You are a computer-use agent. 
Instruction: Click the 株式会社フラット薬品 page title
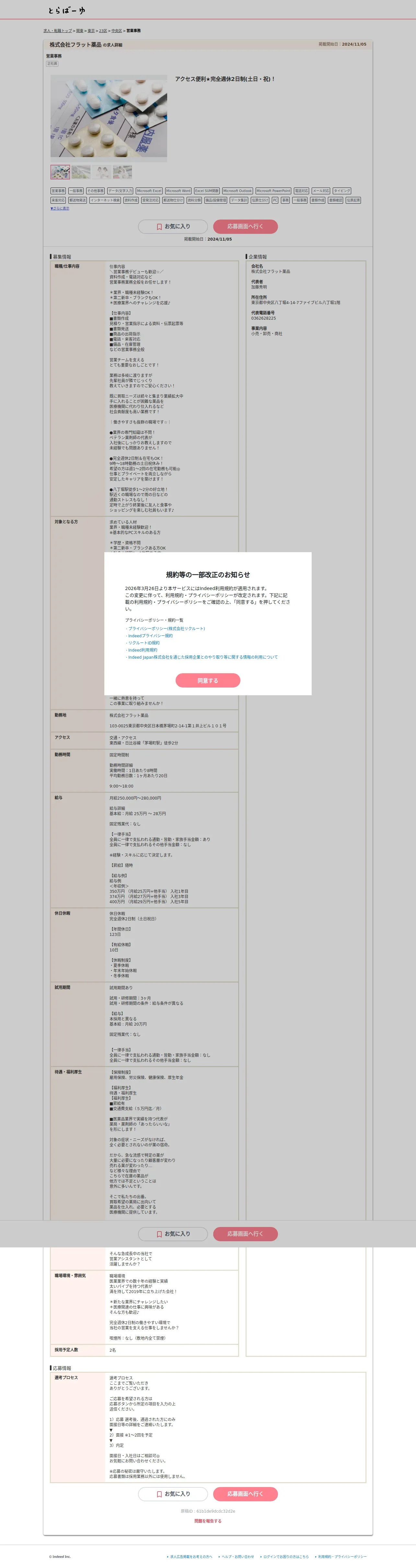[75, 44]
